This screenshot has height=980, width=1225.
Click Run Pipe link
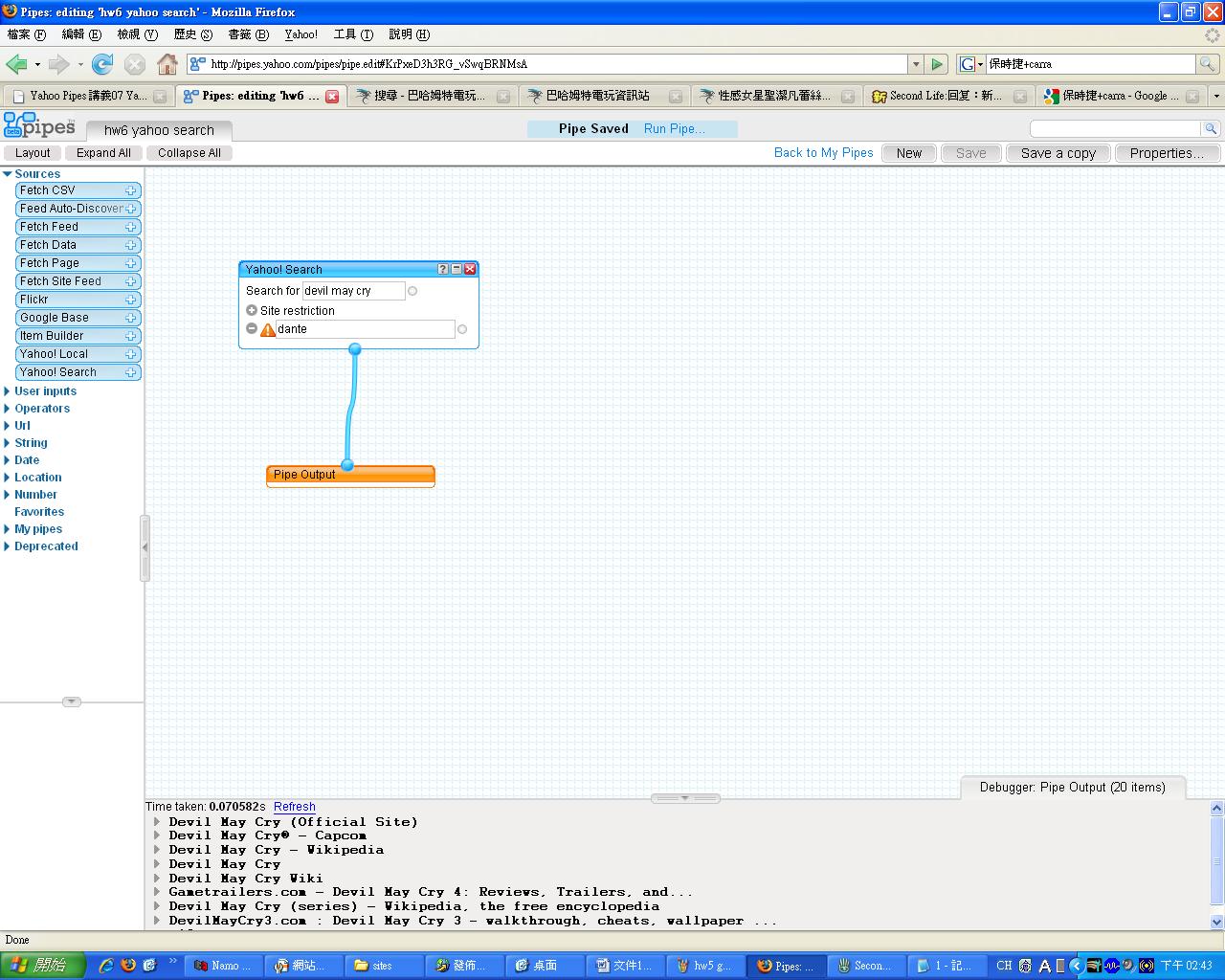pyautogui.click(x=674, y=128)
